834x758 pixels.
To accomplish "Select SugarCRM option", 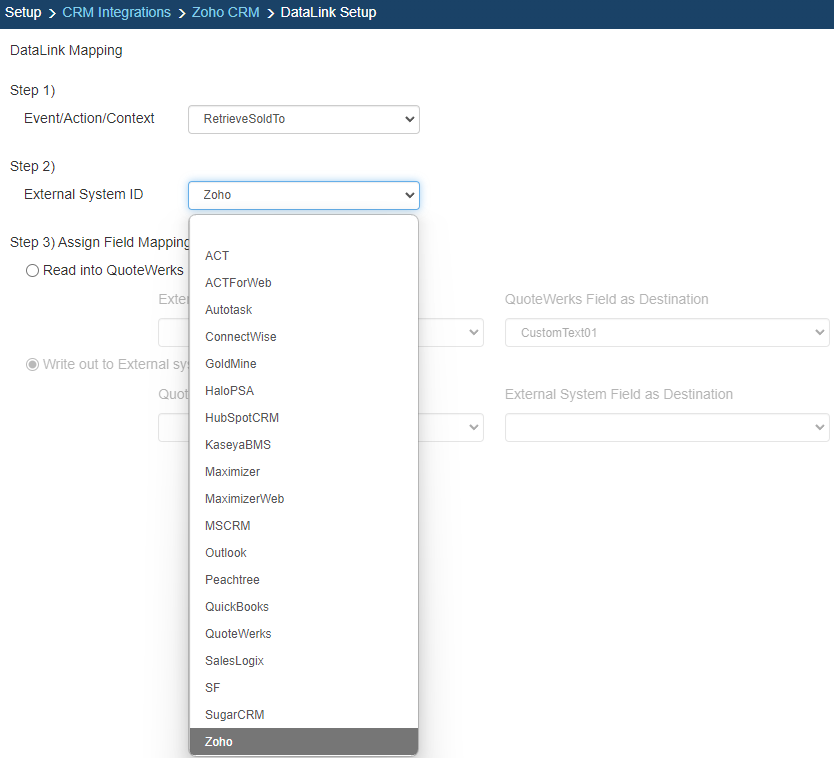I will (234, 715).
